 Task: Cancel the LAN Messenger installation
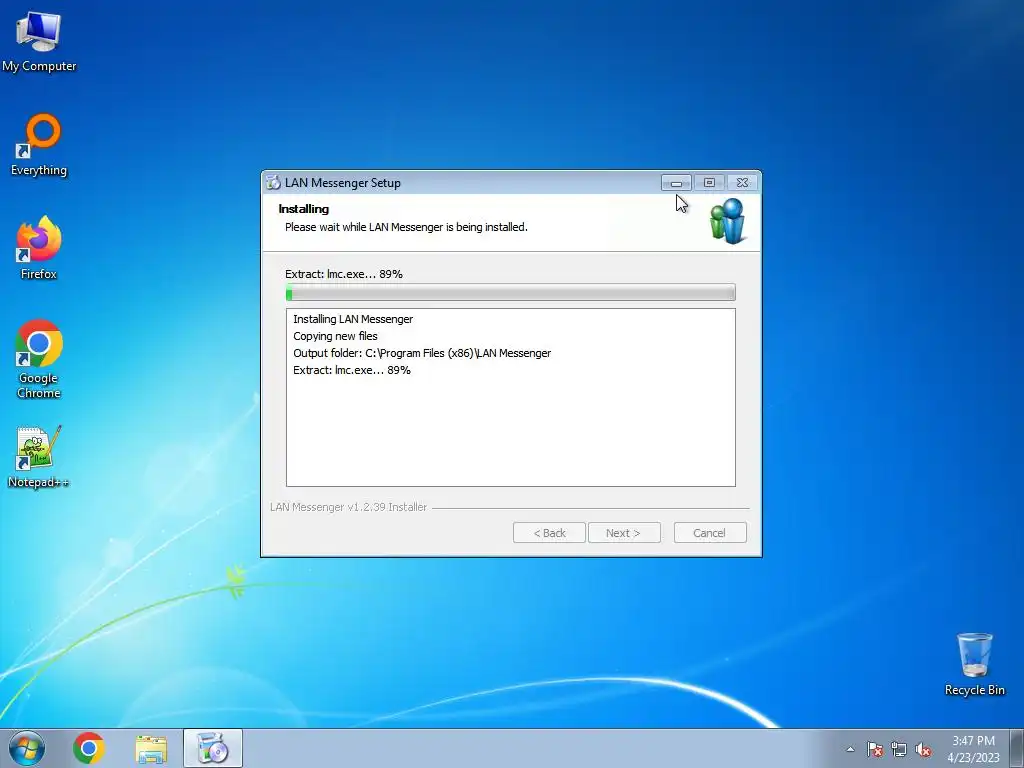pyautogui.click(x=710, y=533)
